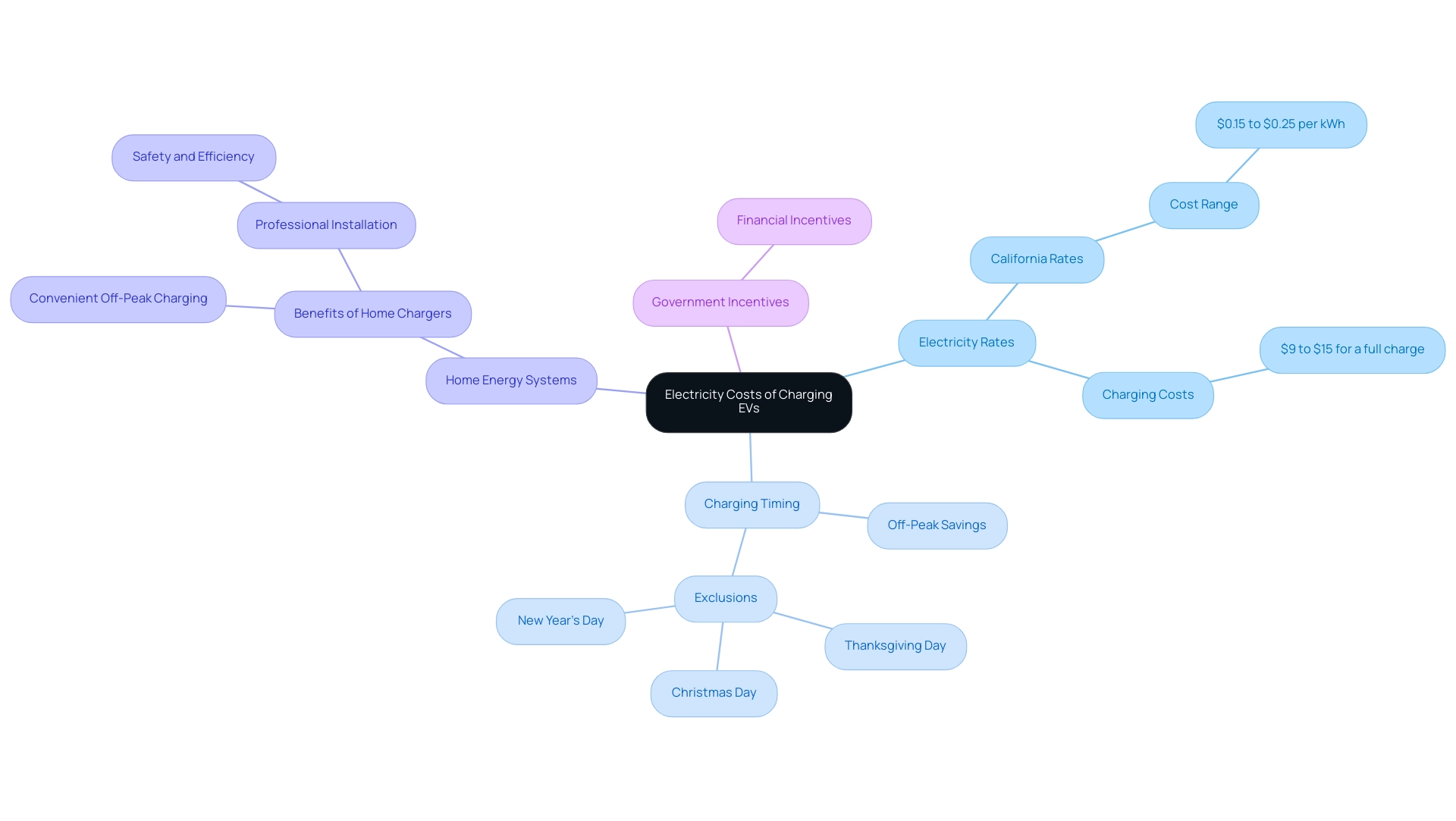This screenshot has height=821, width=1456.
Task: Click the '$0.15 to $0.25 per kWh' label node
Action: [x=1281, y=124]
